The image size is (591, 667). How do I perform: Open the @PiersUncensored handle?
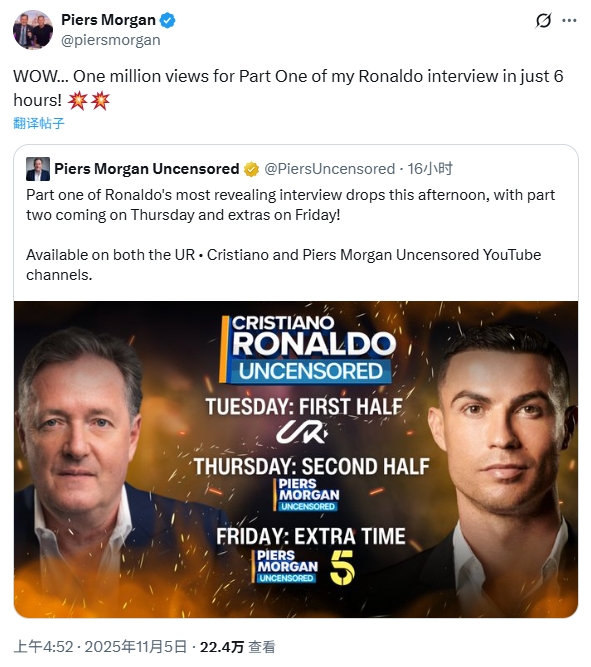pos(330,169)
